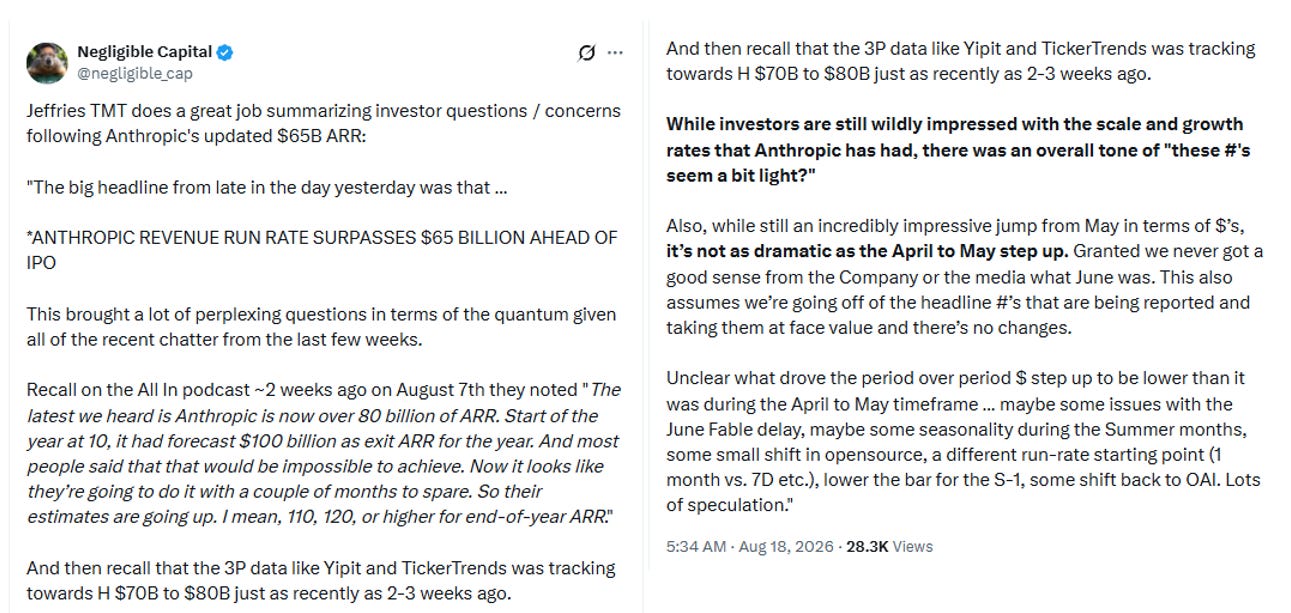This screenshot has width=1291, height=613.
Task: Click the Negligible Capital display name
Action: coord(144,52)
